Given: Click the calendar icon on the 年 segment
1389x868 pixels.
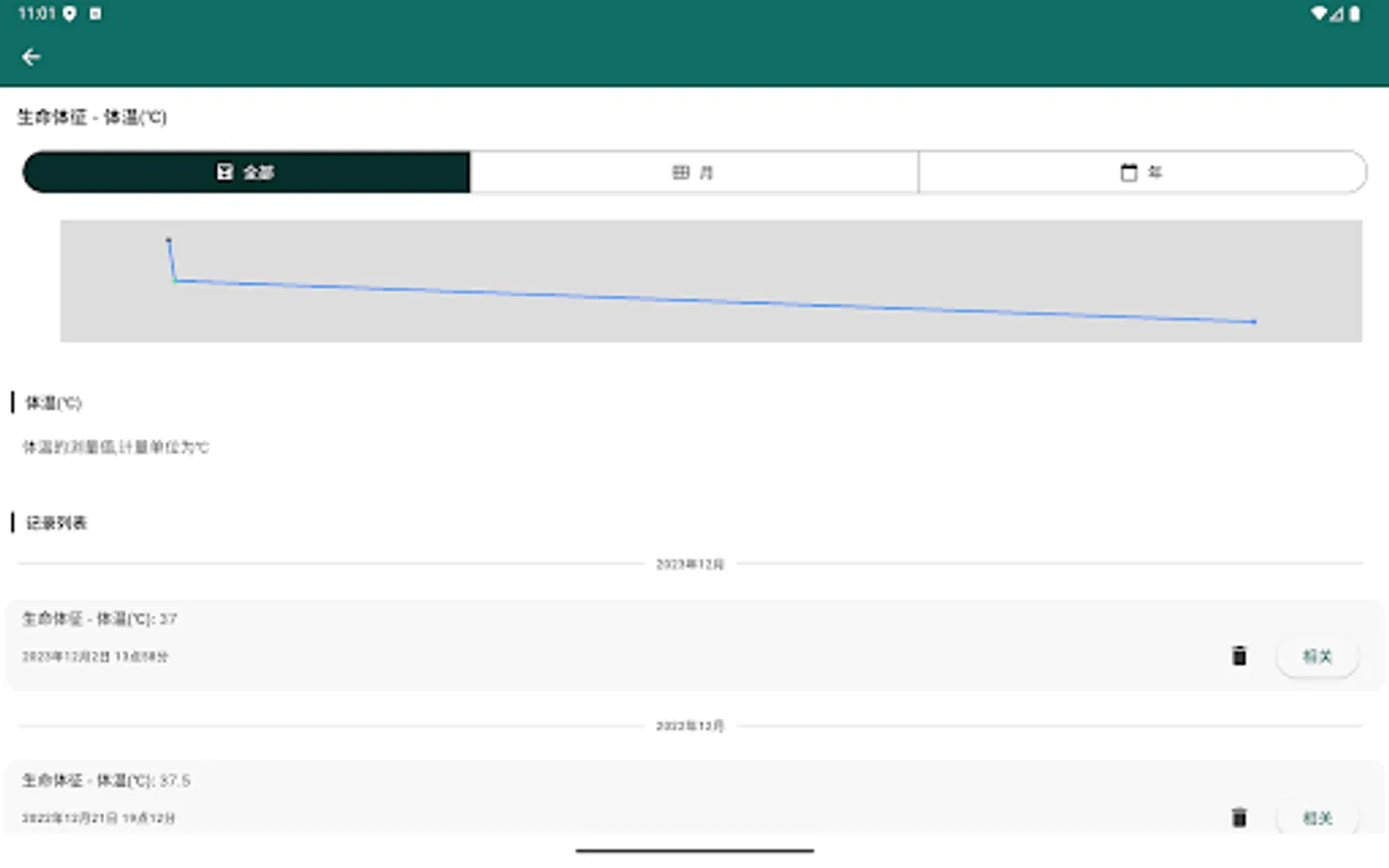Looking at the screenshot, I should (x=1127, y=172).
